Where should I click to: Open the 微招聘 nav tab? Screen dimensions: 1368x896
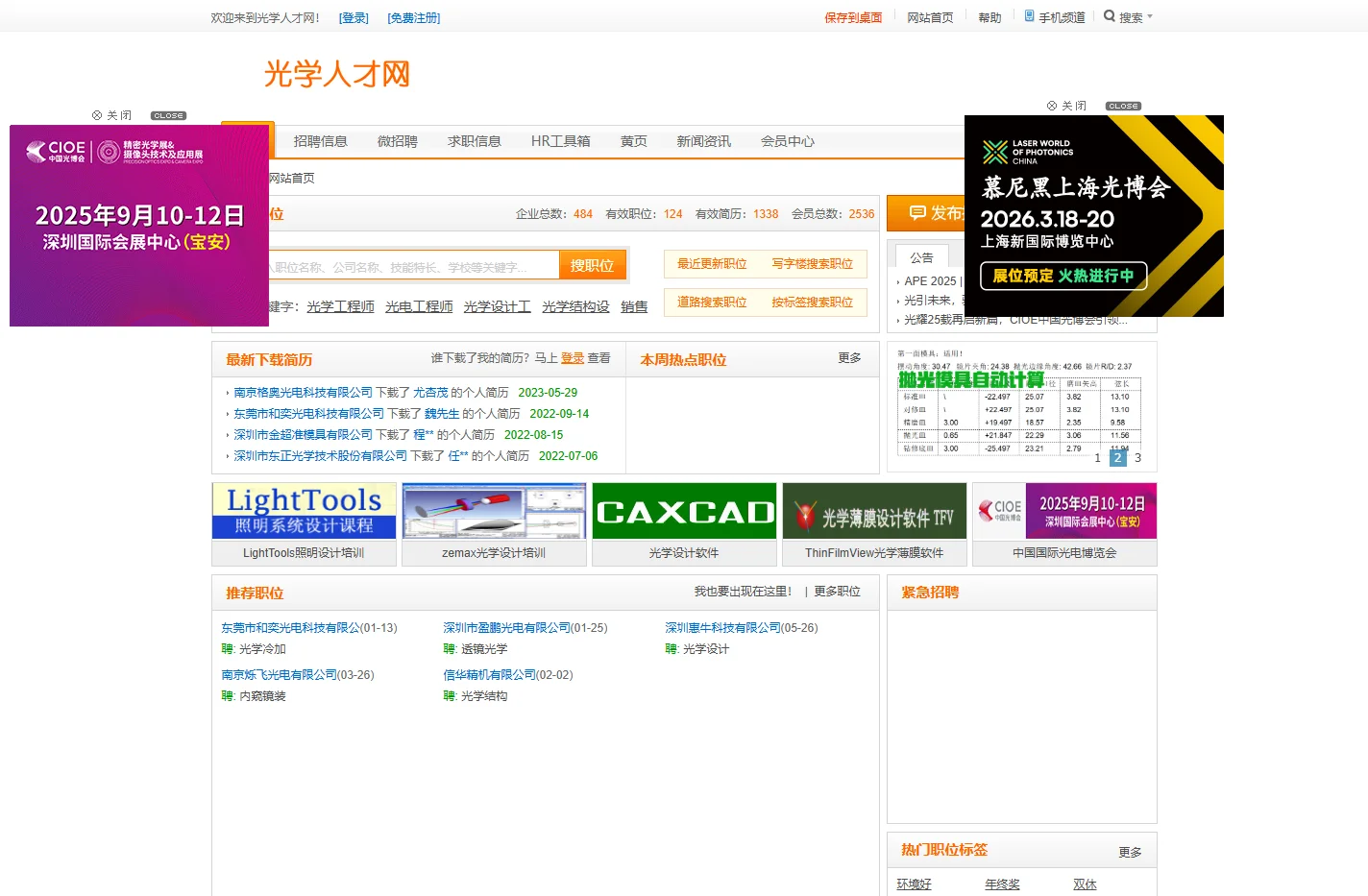click(397, 141)
